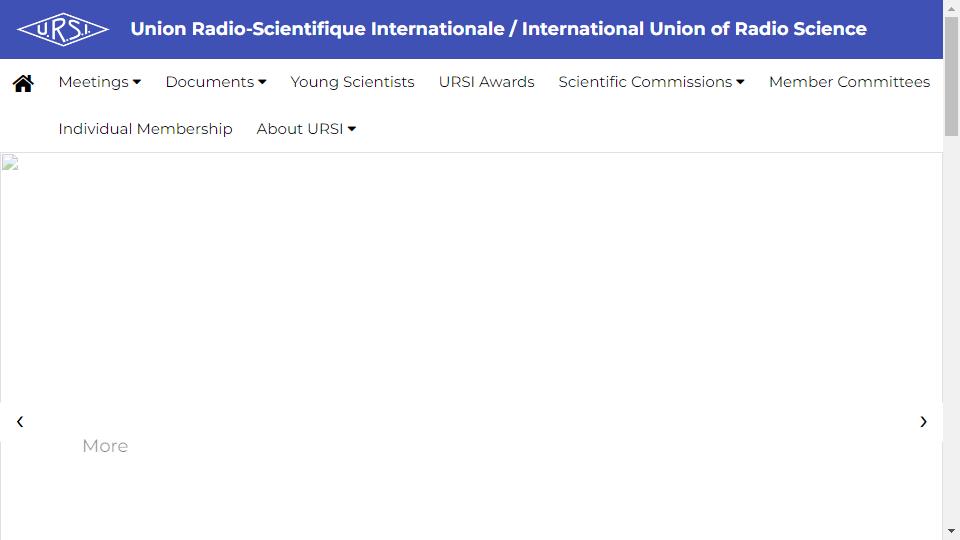Advance to next carousel slide arrow
960x540 pixels.
click(x=923, y=421)
